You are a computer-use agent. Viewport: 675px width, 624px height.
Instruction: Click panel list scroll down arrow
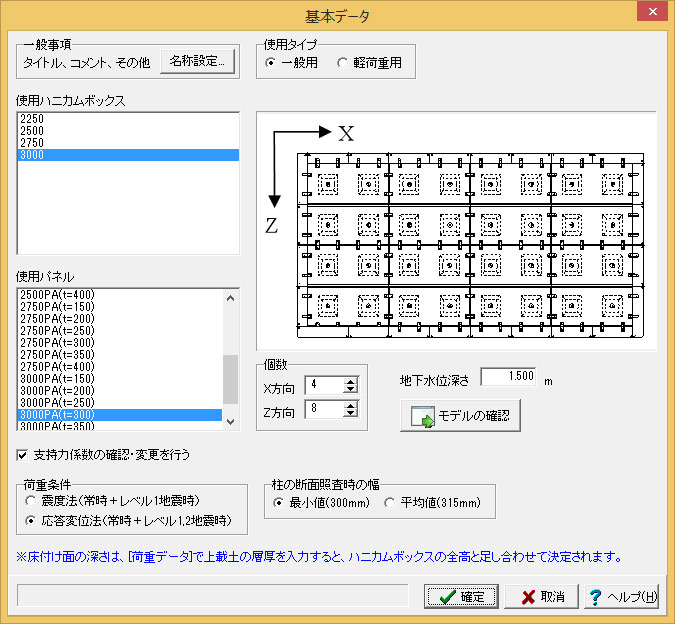[231, 422]
